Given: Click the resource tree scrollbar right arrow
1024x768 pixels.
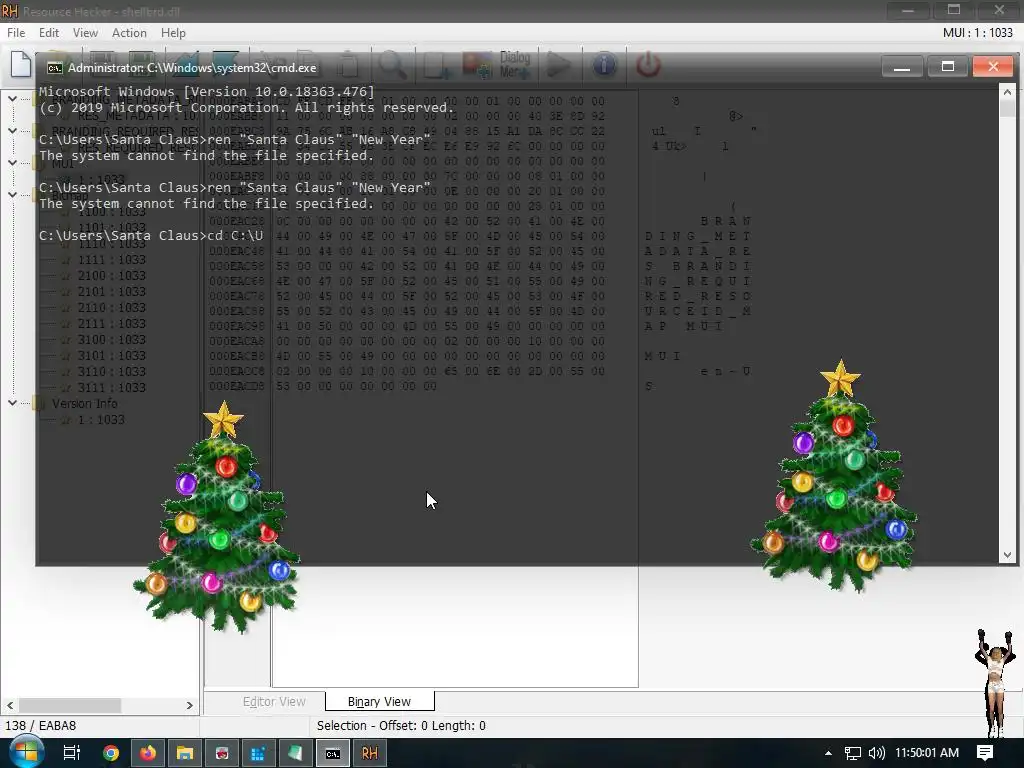Looking at the screenshot, I should tap(189, 705).
